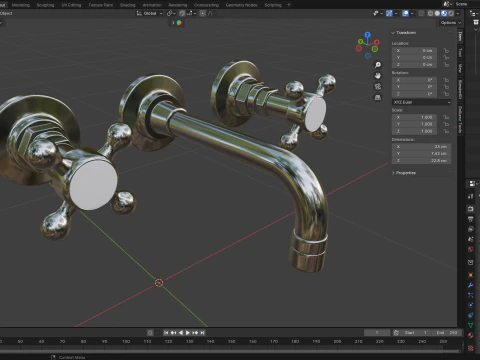Switch to rendered viewport shading
Viewport: 480px width, 360px height.
point(451,13)
